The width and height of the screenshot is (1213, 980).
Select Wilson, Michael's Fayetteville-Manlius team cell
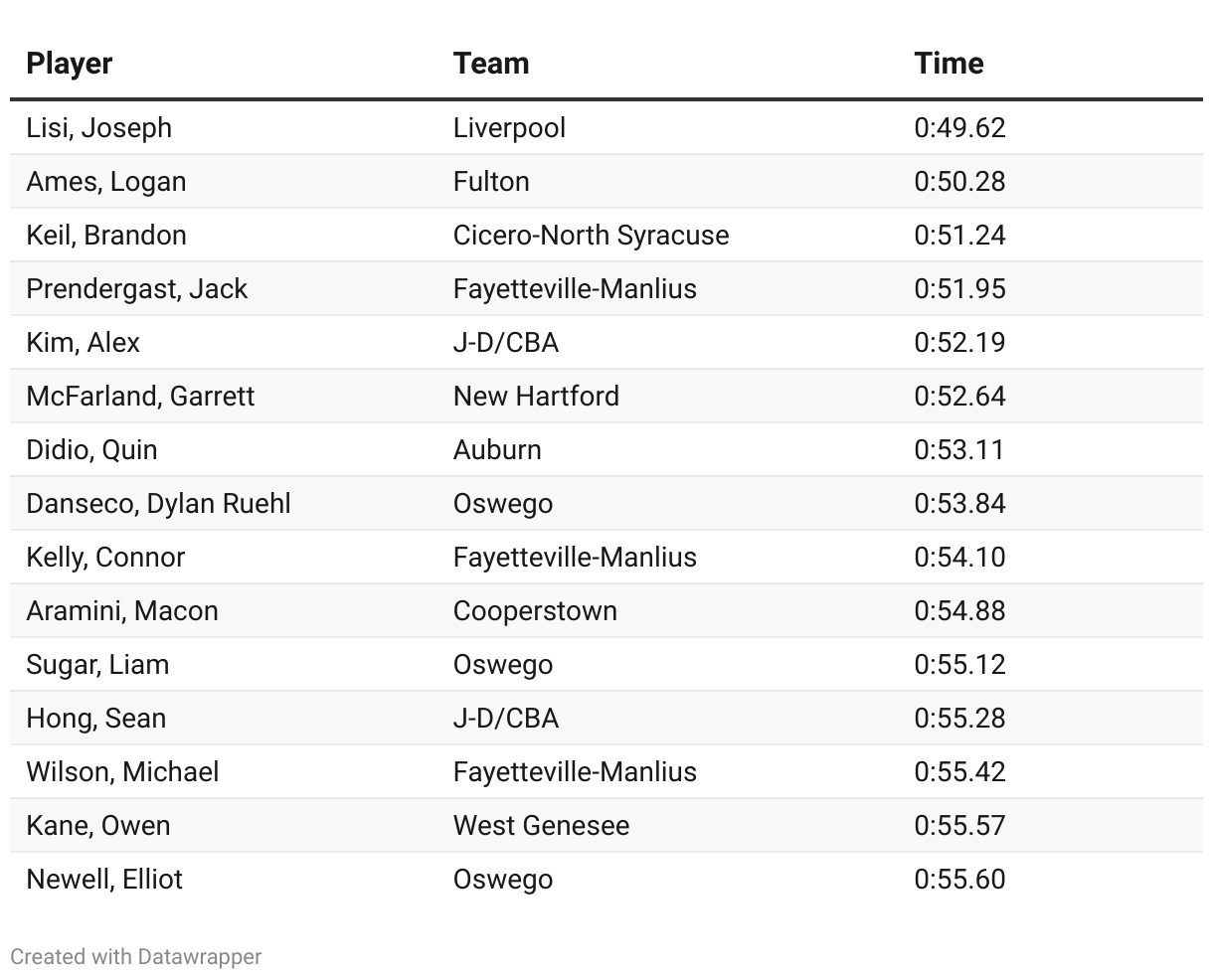(575, 771)
